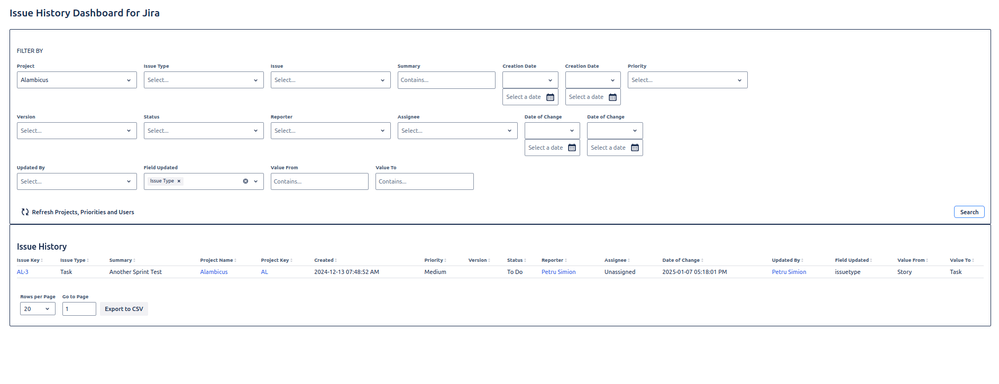Expand the Version filter dropdown
Viewport: 999px width, 384px height.
click(x=76, y=131)
